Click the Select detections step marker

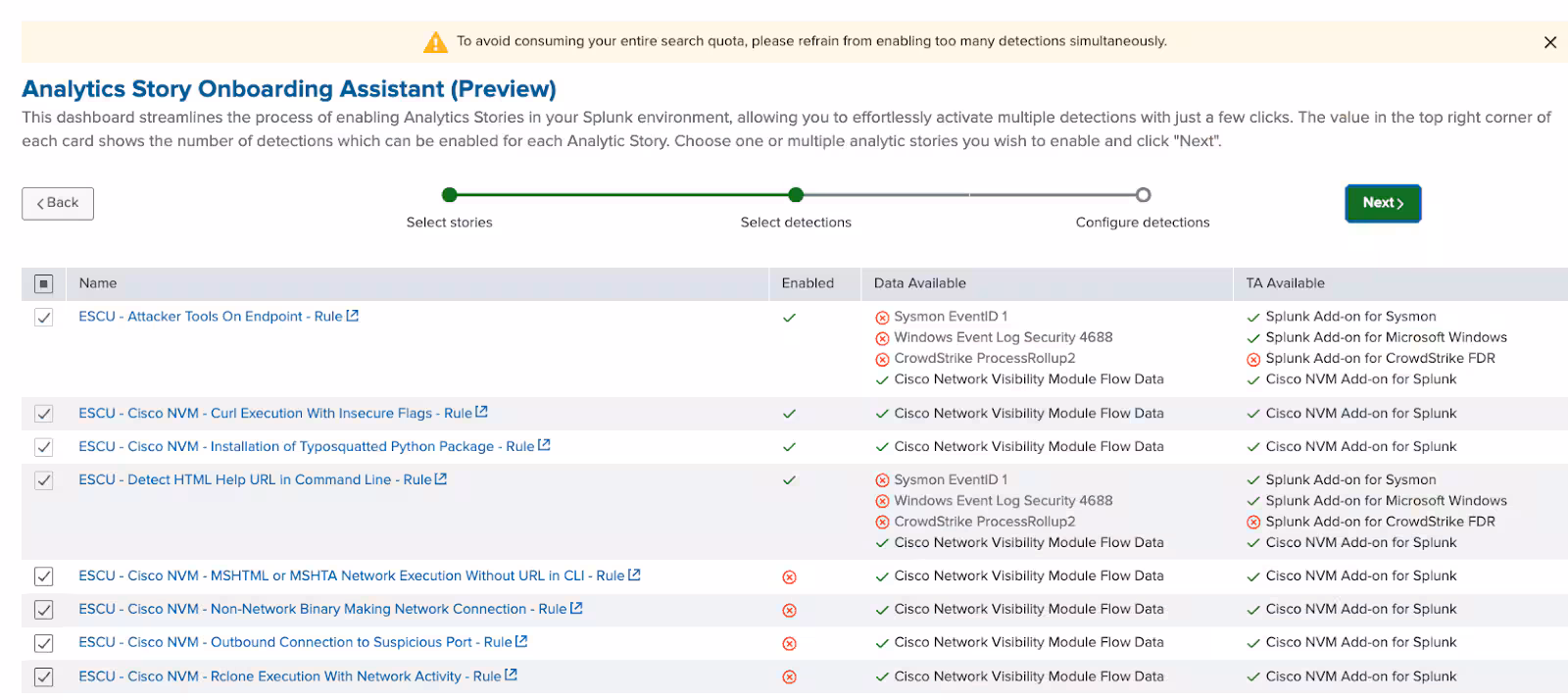(796, 194)
